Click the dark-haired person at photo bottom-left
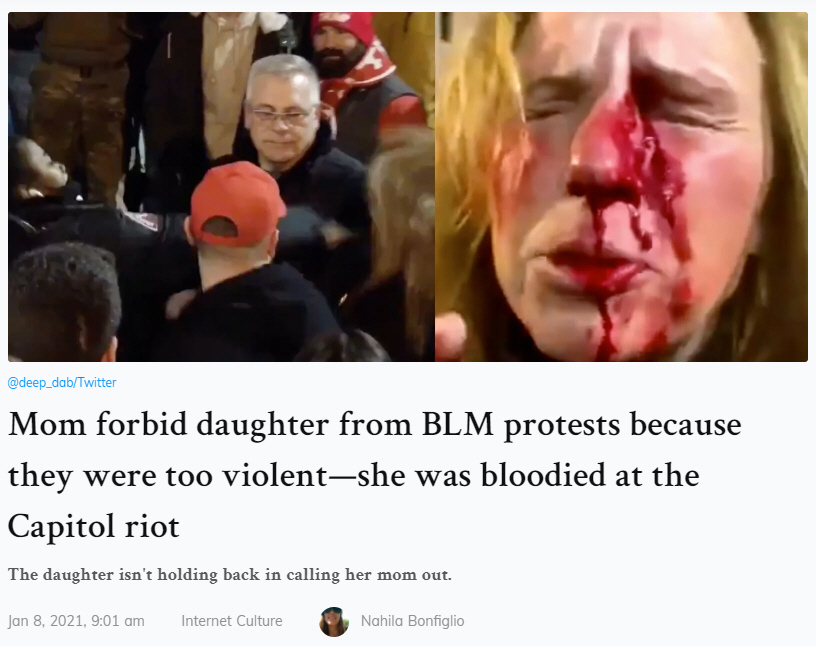816x646 pixels. coord(62,305)
